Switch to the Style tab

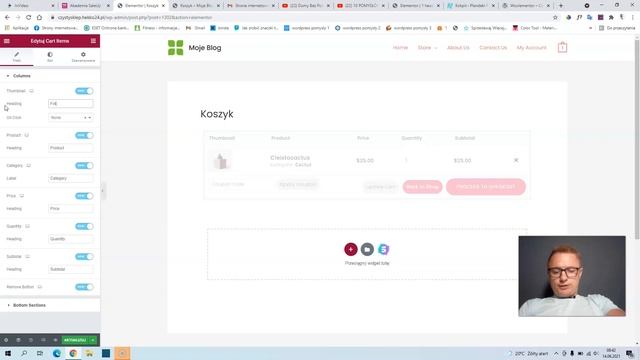coord(50,57)
